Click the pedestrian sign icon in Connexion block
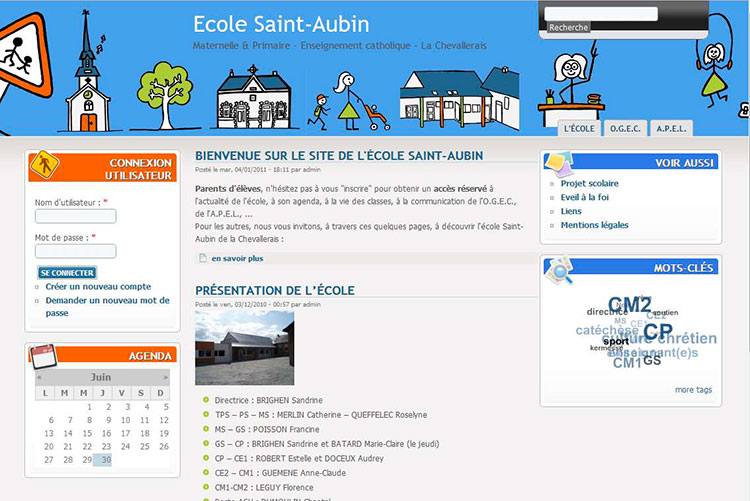Viewport: 750px width, 501px height. tap(43, 163)
